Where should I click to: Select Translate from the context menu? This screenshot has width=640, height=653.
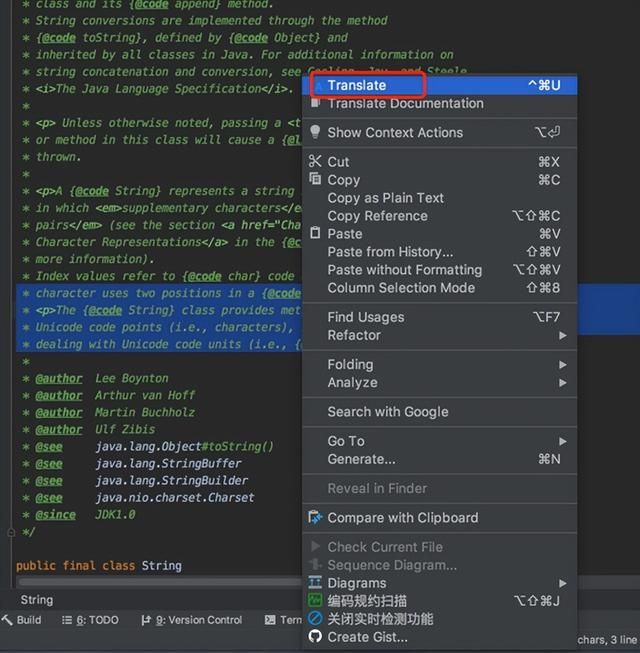[x=357, y=85]
